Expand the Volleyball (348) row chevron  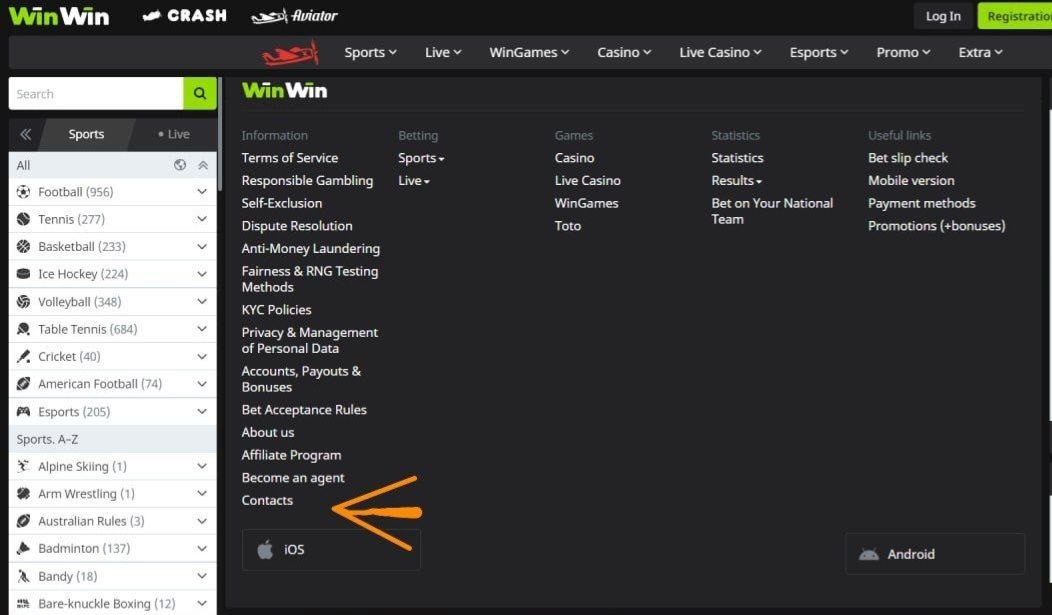coord(201,301)
